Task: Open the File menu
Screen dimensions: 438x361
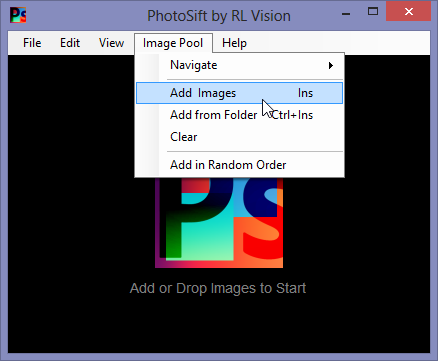Action: tap(32, 43)
